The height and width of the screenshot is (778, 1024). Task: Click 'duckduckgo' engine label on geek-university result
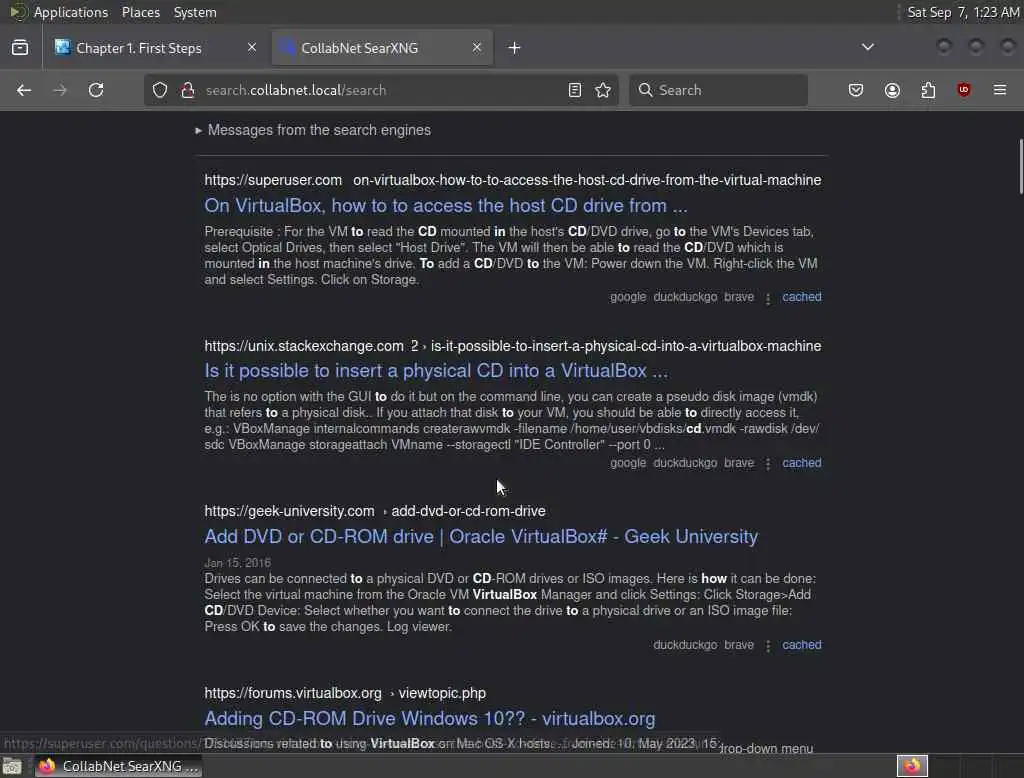pos(685,645)
